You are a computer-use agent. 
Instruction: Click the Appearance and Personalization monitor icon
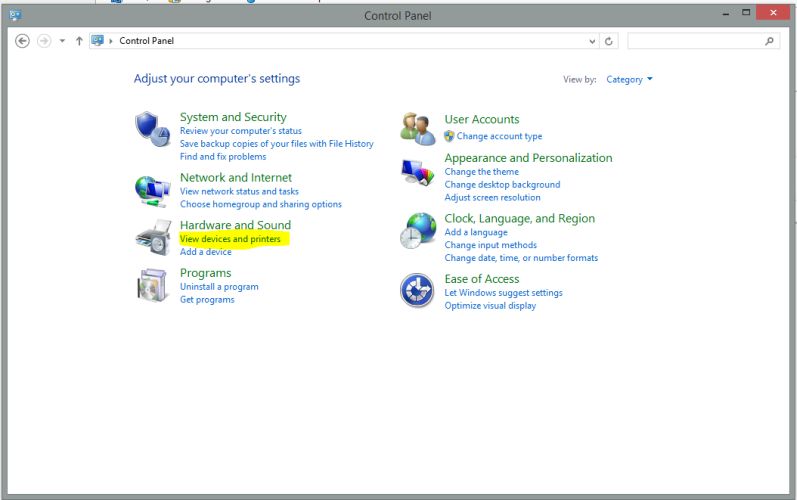(417, 171)
